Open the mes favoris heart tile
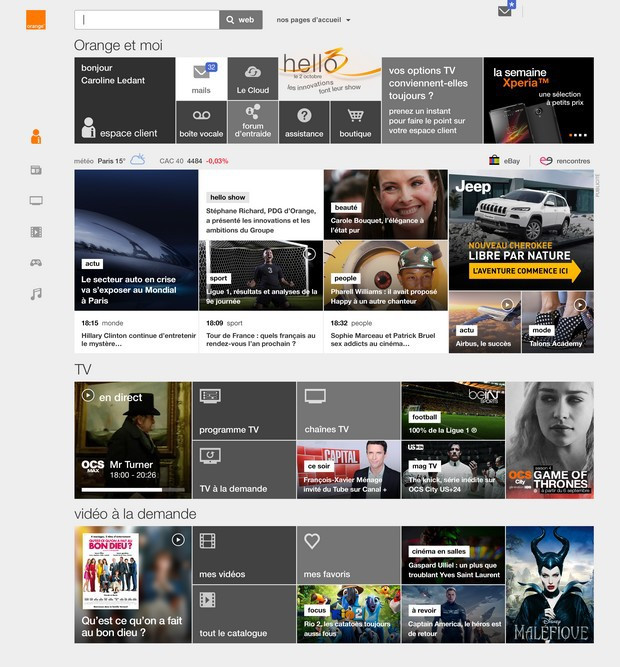 pyautogui.click(x=348, y=555)
